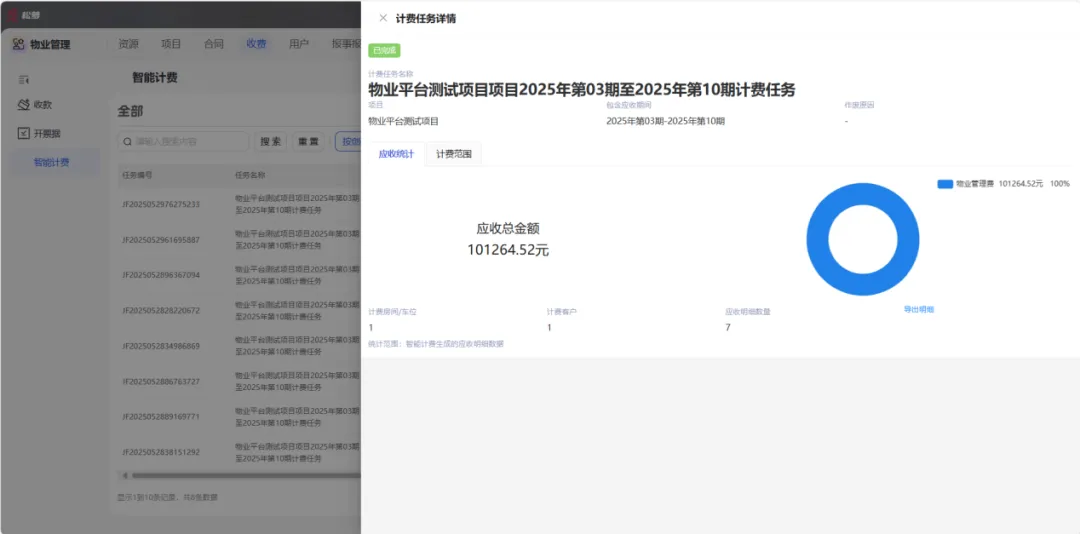Close the 计费任务详情 panel with the X
The width and height of the screenshot is (1080, 534).
[x=383, y=18]
